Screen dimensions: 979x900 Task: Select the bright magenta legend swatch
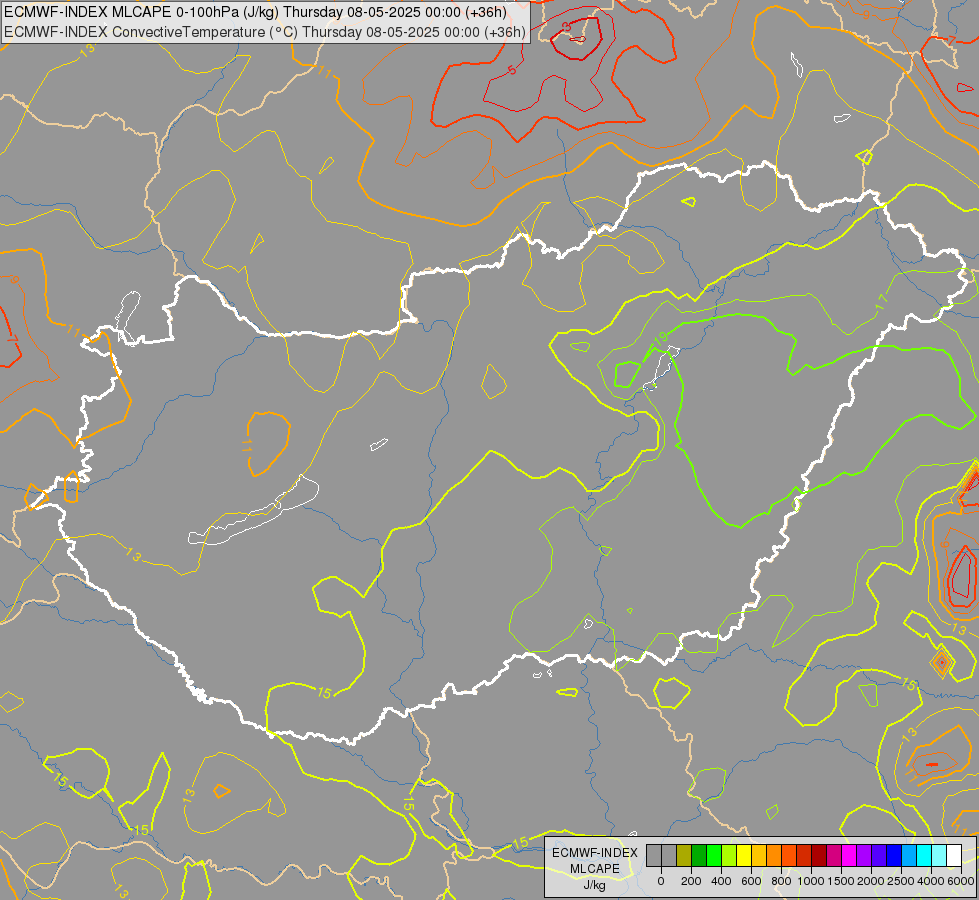[x=850, y=855]
